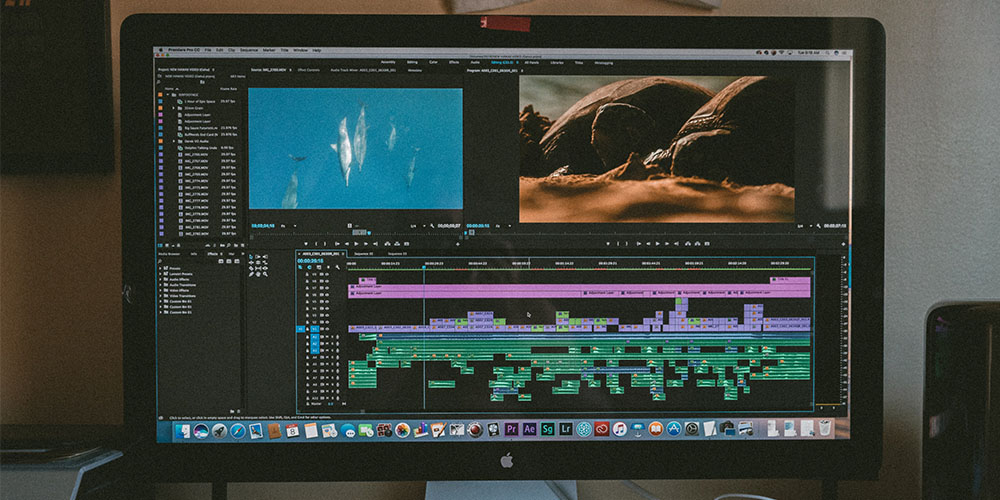Image resolution: width=1000 pixels, height=500 pixels.
Task: Lock video track V1
Action: 307,329
